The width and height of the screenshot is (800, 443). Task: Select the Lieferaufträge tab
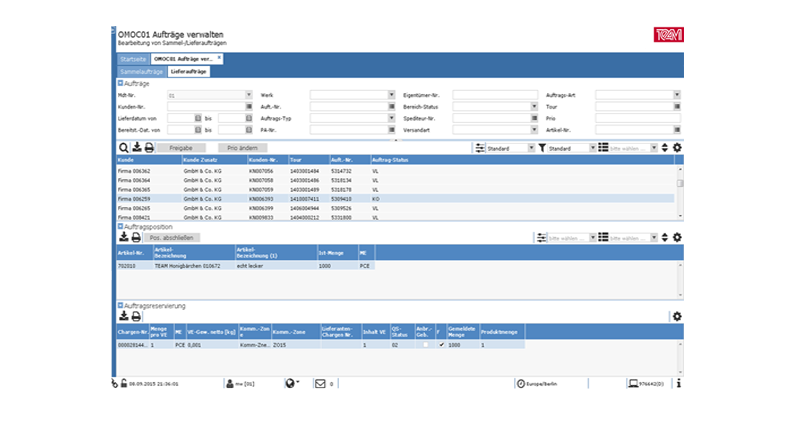click(188, 72)
